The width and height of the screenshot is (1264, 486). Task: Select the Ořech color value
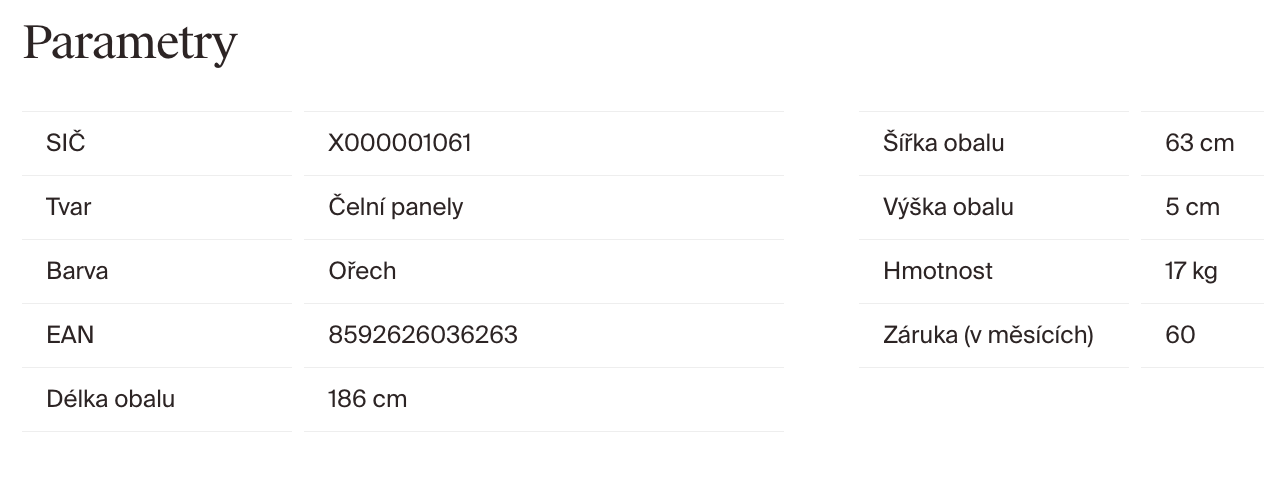coord(362,271)
